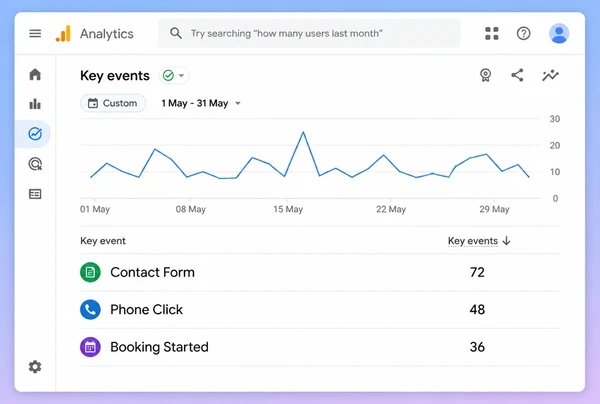Open the table list icon in sidebar
Screen dimensions: 600x404
tap(35, 194)
